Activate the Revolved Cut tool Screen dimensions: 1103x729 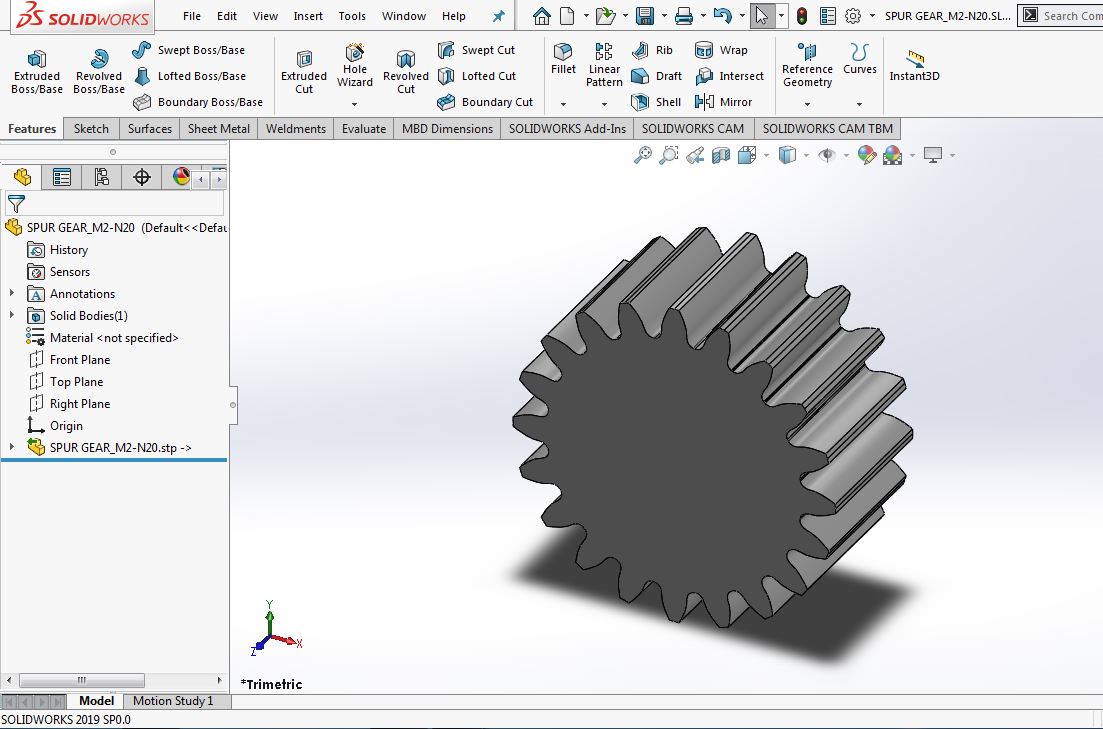[x=406, y=71]
